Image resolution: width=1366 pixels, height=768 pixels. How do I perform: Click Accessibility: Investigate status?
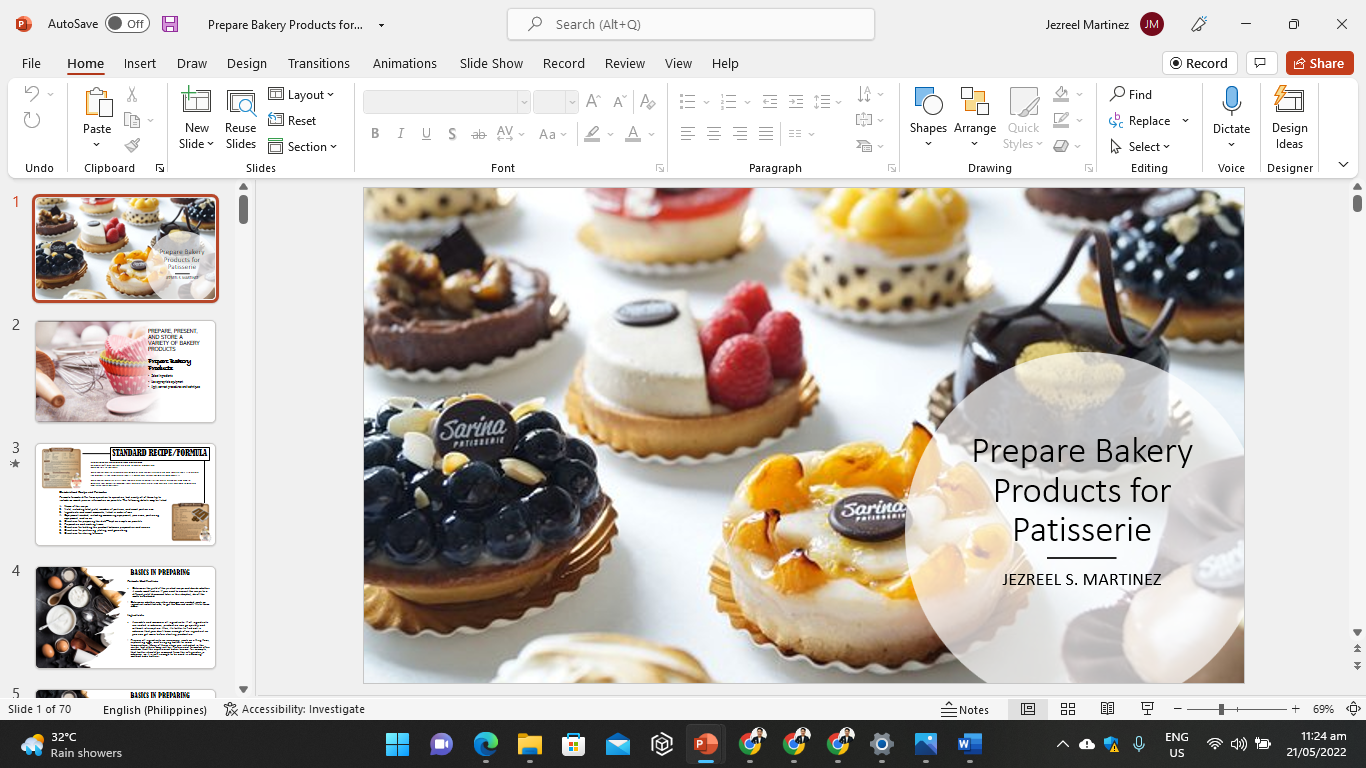[294, 709]
